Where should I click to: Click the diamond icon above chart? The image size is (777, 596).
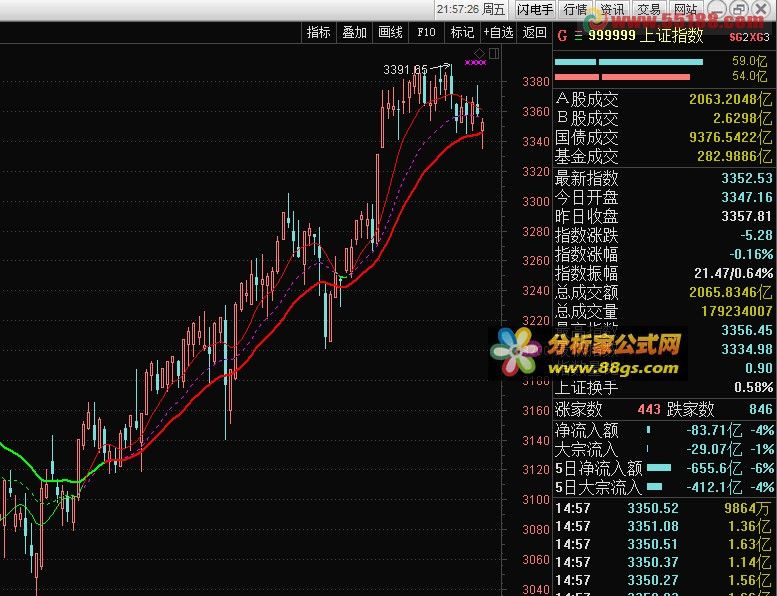click(479, 53)
